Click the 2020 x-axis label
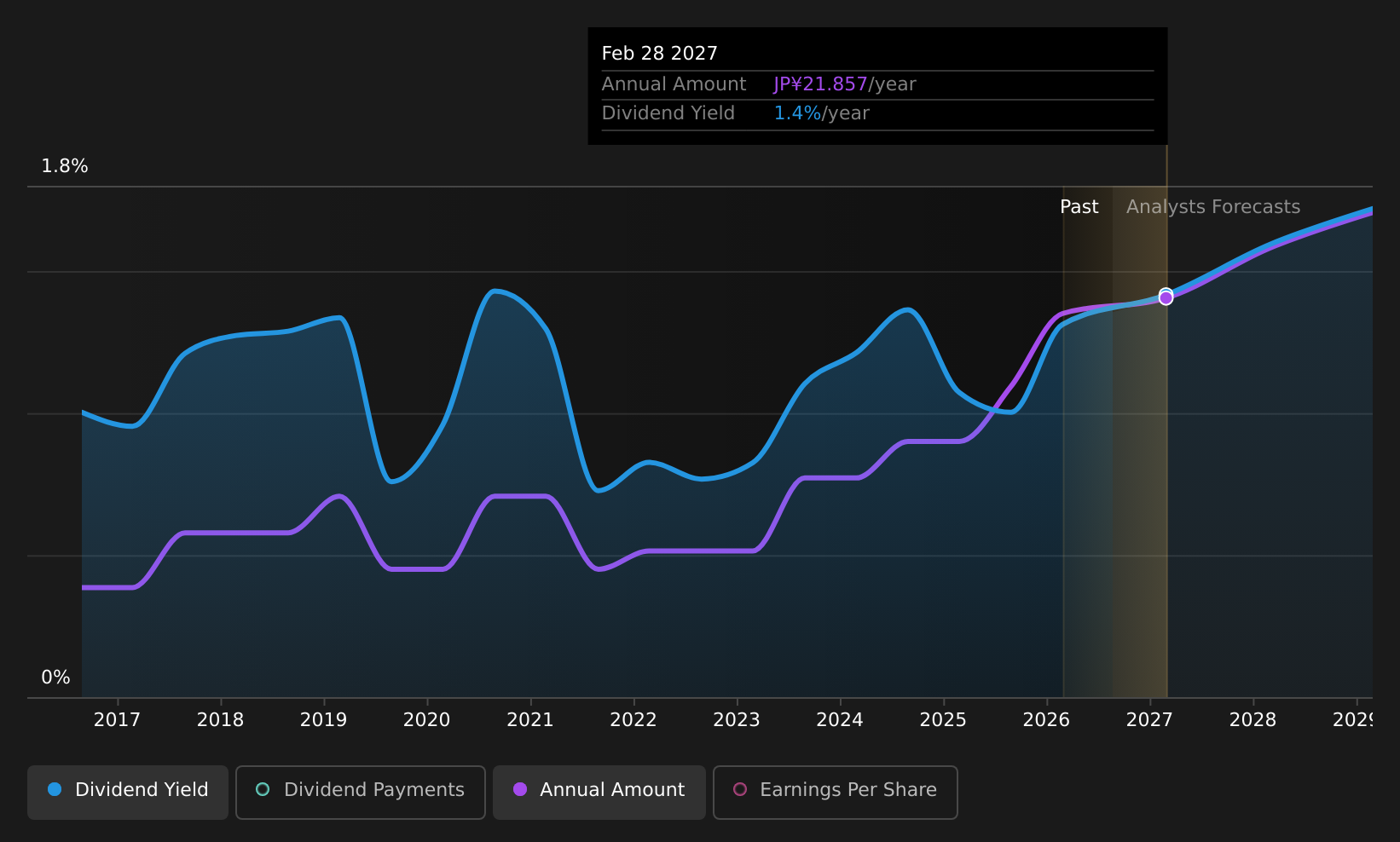The image size is (1400, 842). [x=426, y=720]
